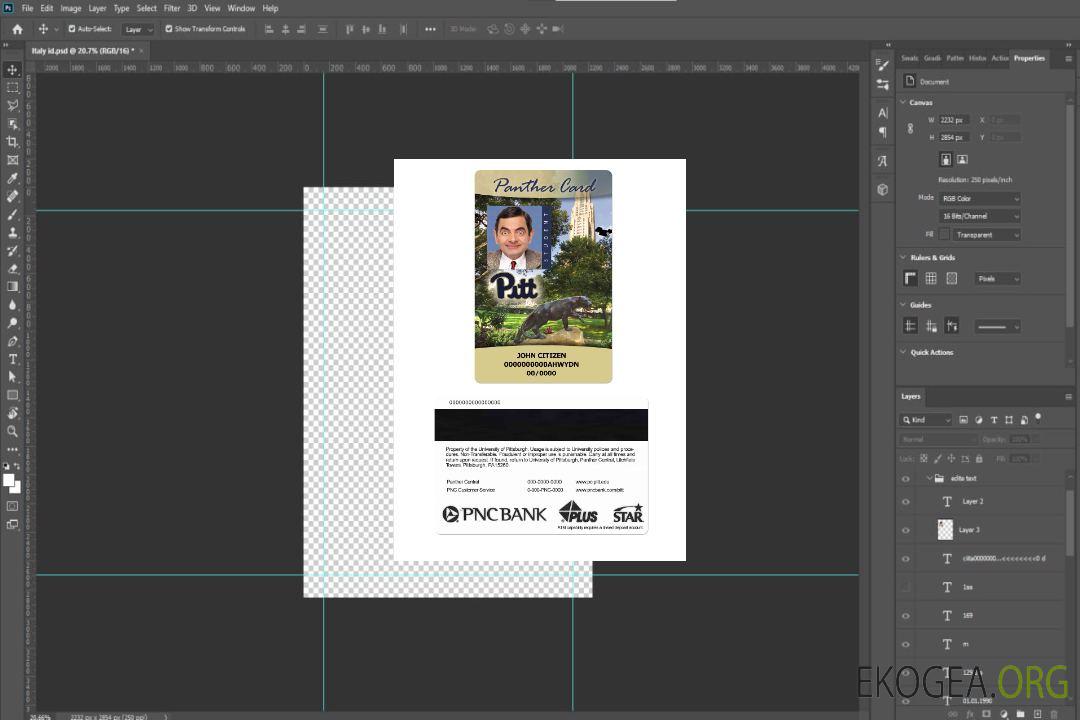The height and width of the screenshot is (720, 1080).
Task: Open the Fill Transparent dropdown
Action: pyautogui.click(x=986, y=235)
